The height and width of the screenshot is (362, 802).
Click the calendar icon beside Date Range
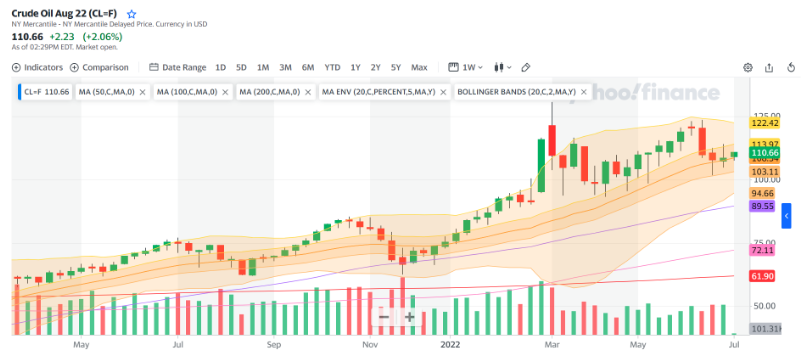coord(154,67)
